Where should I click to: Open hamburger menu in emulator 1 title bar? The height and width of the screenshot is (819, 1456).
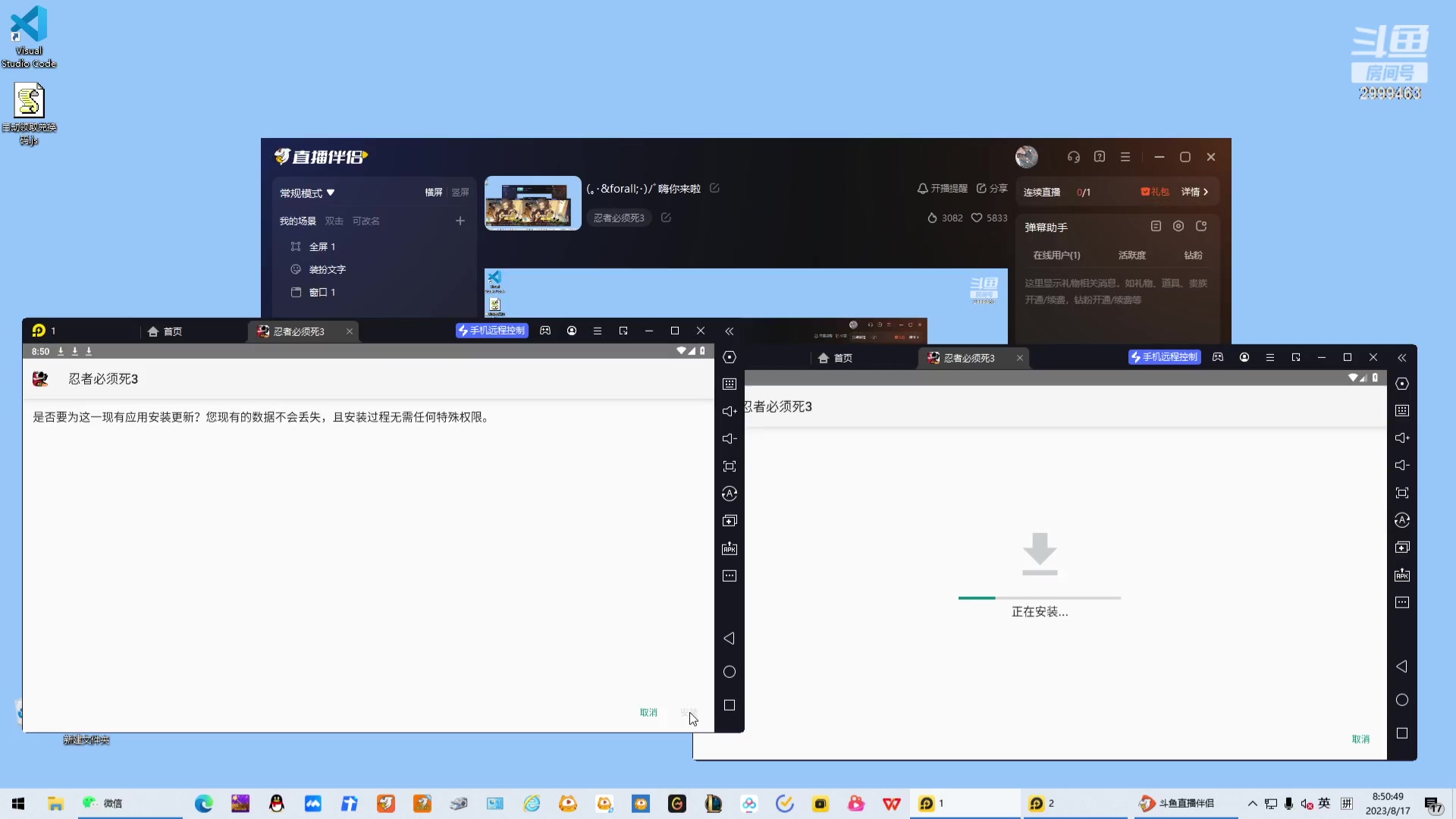[x=598, y=331]
